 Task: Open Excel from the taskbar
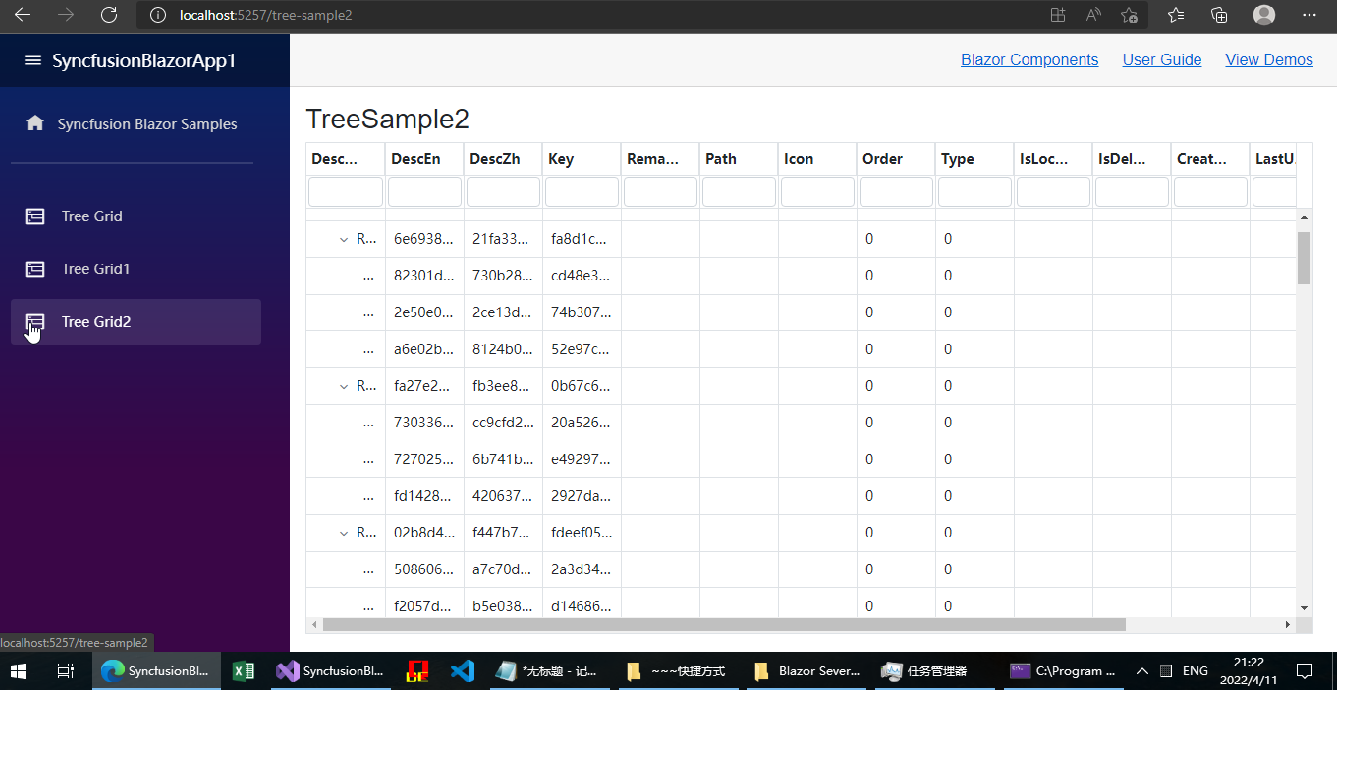243,671
